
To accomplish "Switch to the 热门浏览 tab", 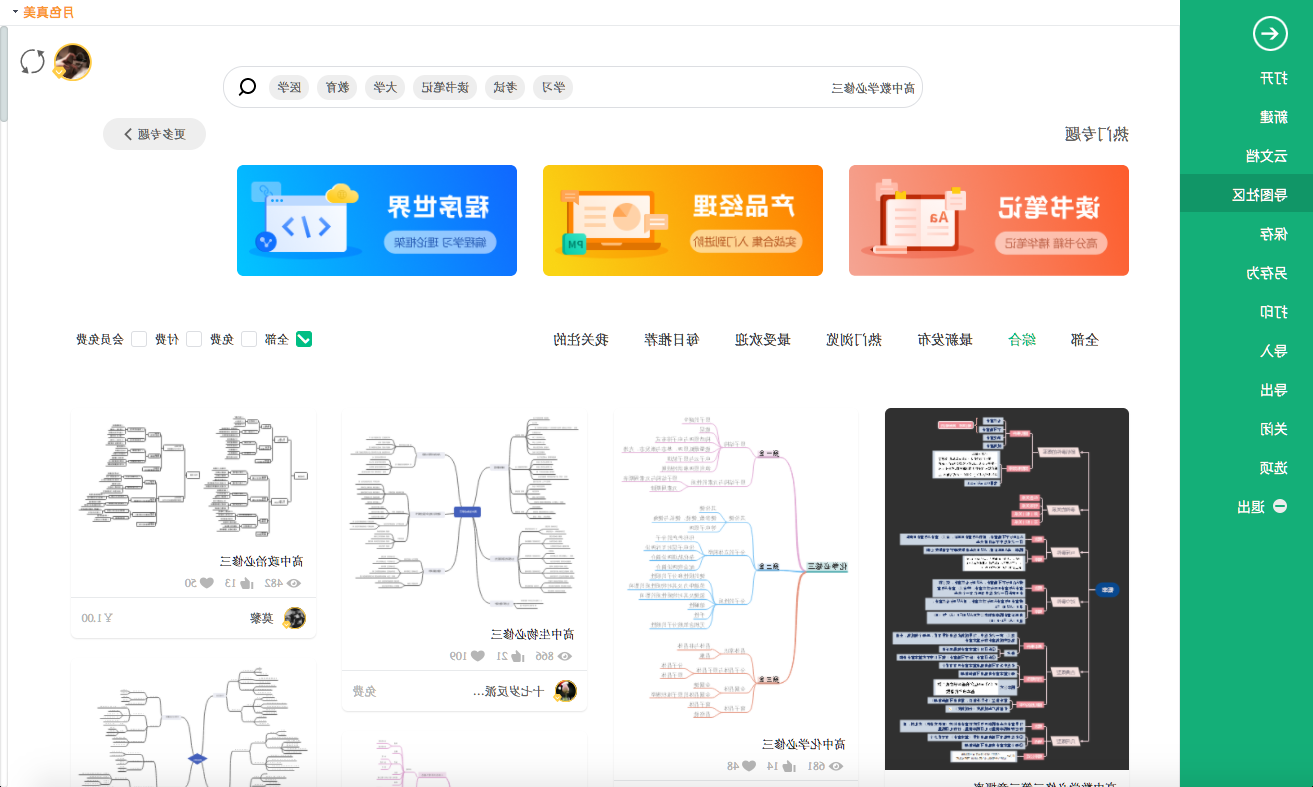I will pyautogui.click(x=854, y=340).
